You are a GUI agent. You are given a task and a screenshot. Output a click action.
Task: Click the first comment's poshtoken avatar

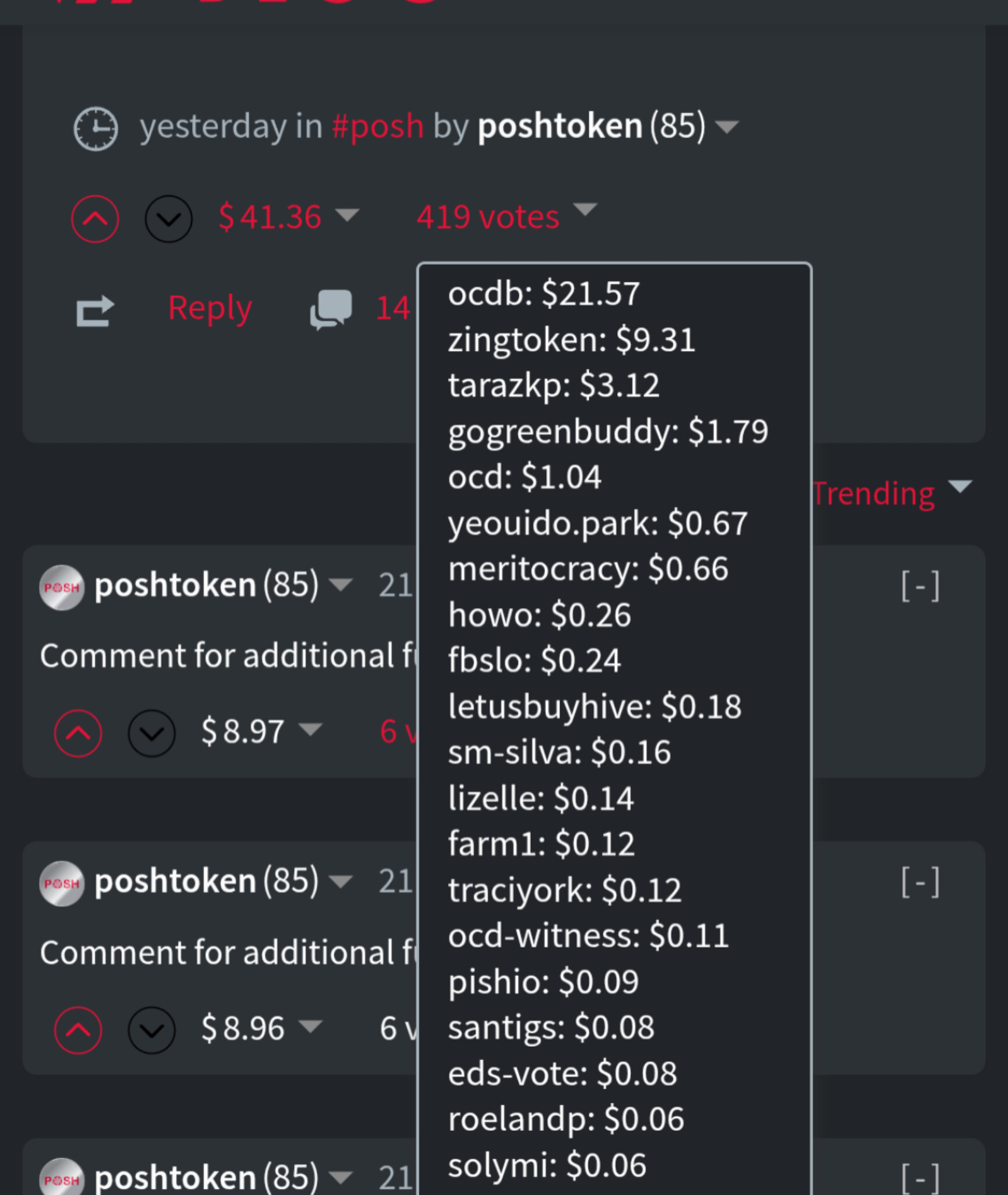(x=62, y=587)
